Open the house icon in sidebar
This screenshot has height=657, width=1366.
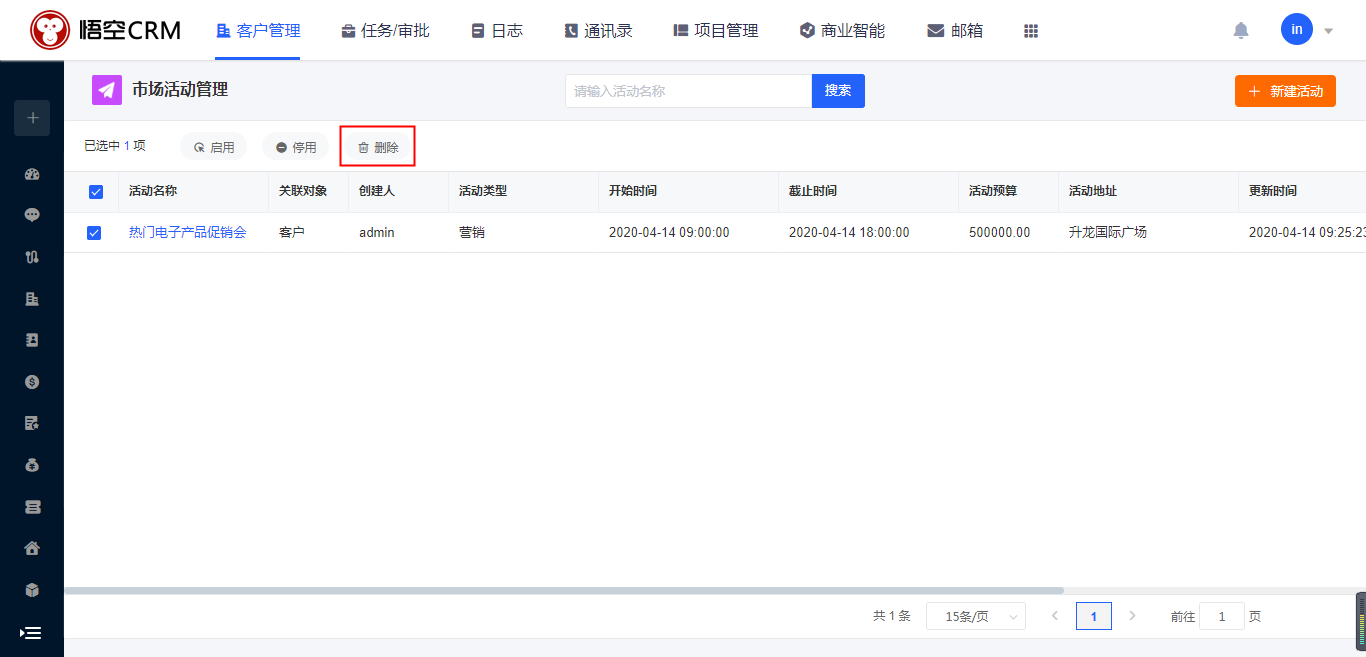pos(32,548)
